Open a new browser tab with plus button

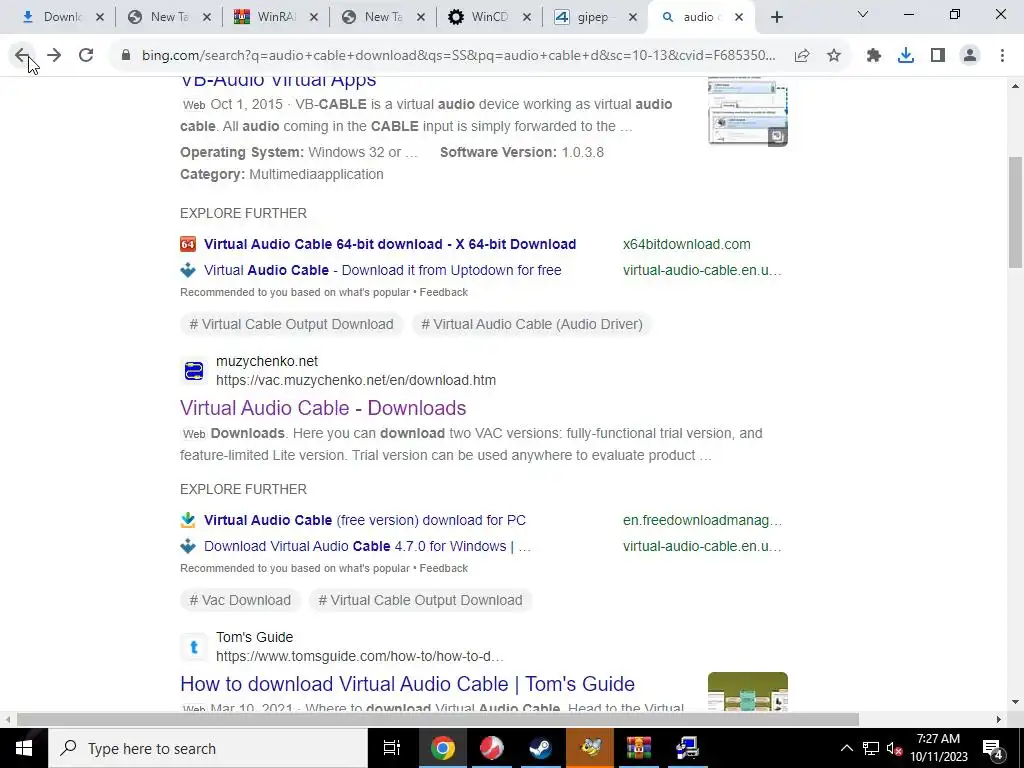pyautogui.click(x=776, y=17)
